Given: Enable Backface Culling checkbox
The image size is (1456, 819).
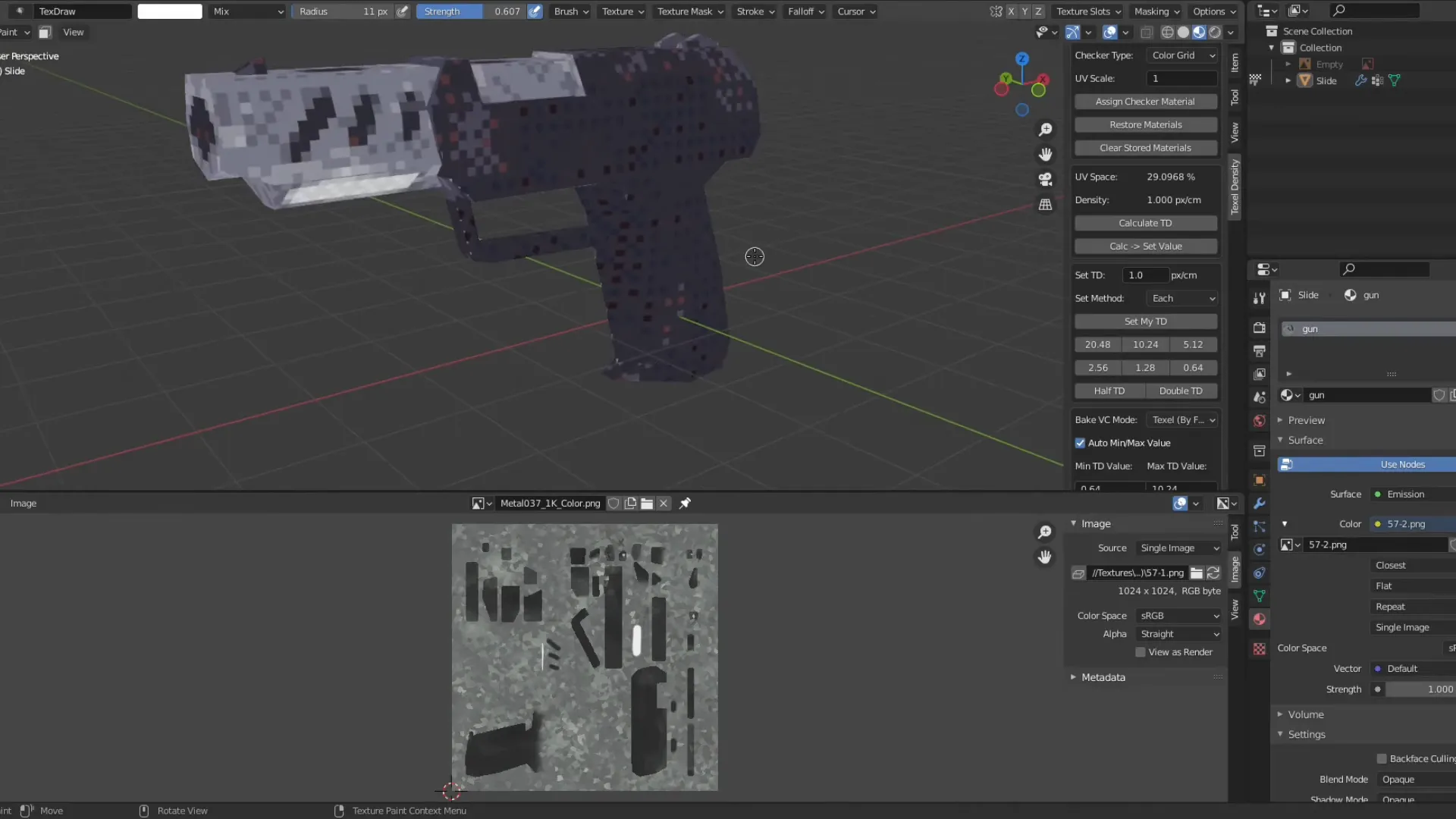Looking at the screenshot, I should click(1382, 758).
